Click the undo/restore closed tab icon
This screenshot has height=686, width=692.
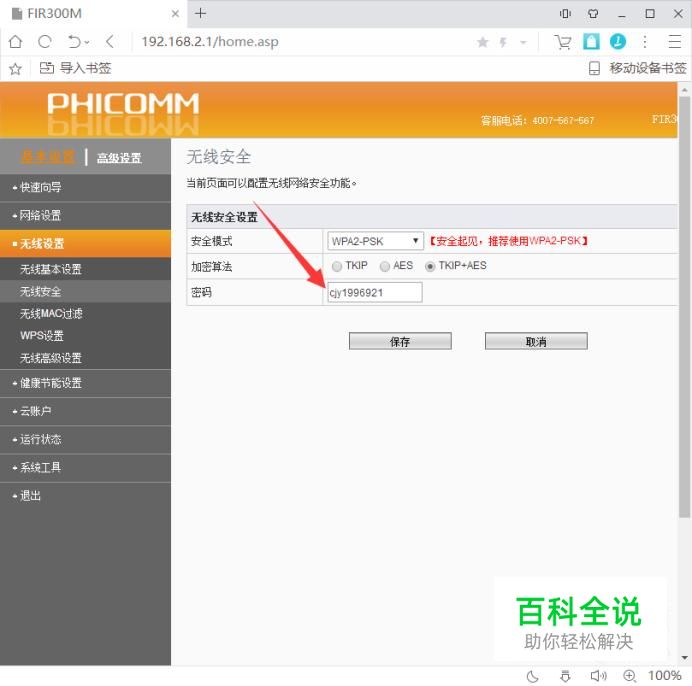coord(74,41)
